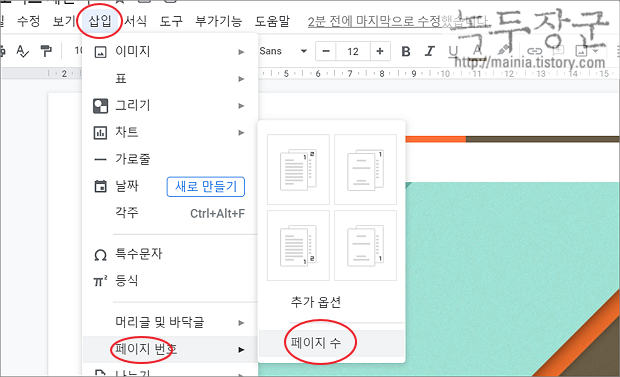Screen dimensions: 620x377
Task: Expand the 페이지 번호 submenu arrow
Action: [x=241, y=350]
